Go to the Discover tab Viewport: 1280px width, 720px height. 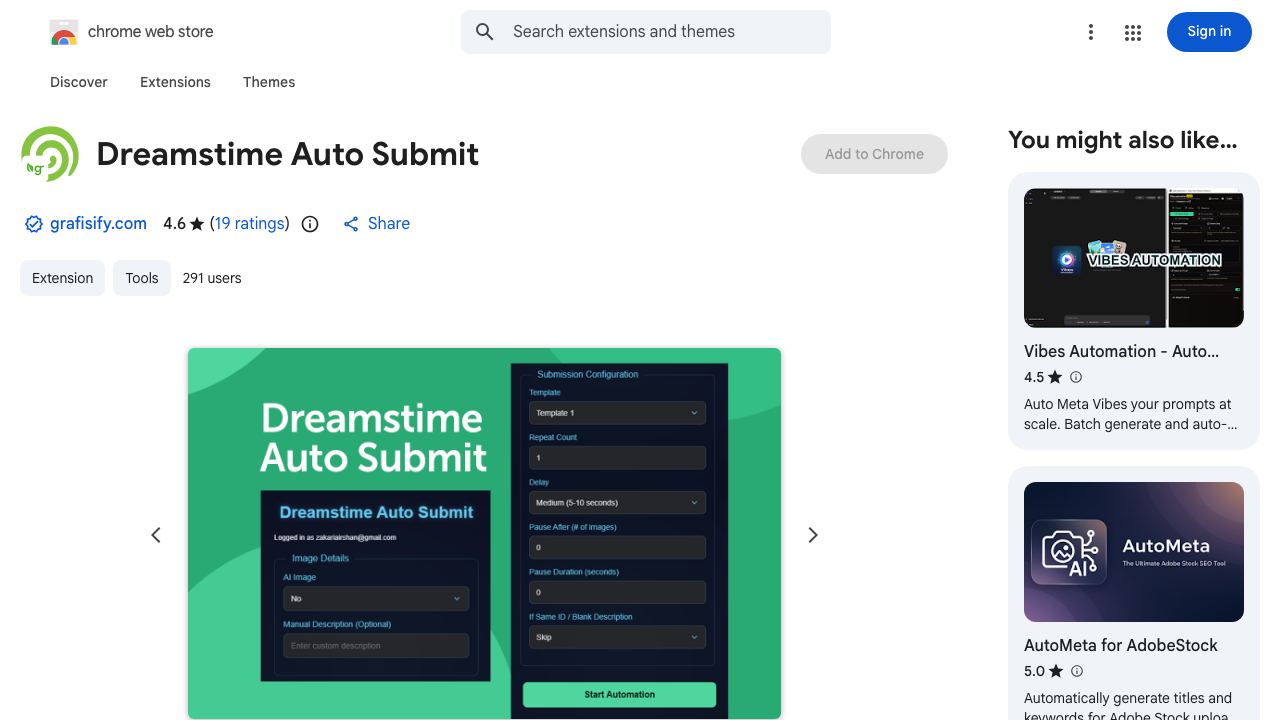(79, 82)
